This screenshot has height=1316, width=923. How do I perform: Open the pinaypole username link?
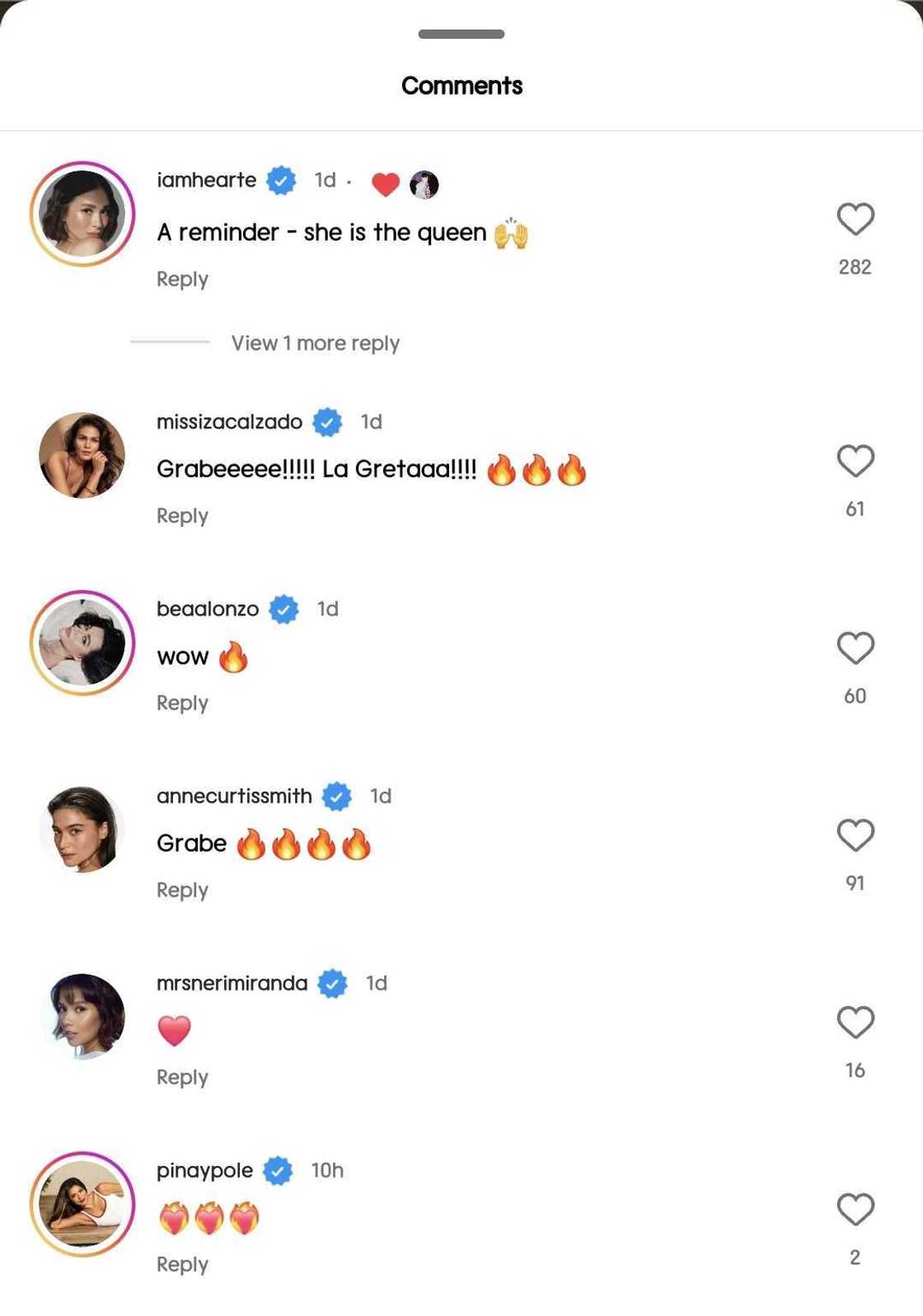204,1170
